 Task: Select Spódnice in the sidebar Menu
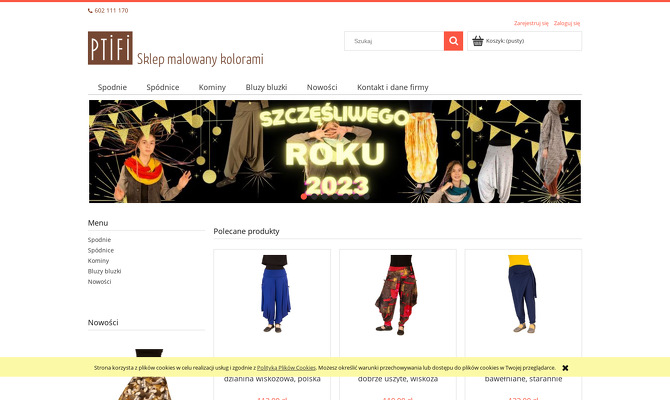point(101,250)
